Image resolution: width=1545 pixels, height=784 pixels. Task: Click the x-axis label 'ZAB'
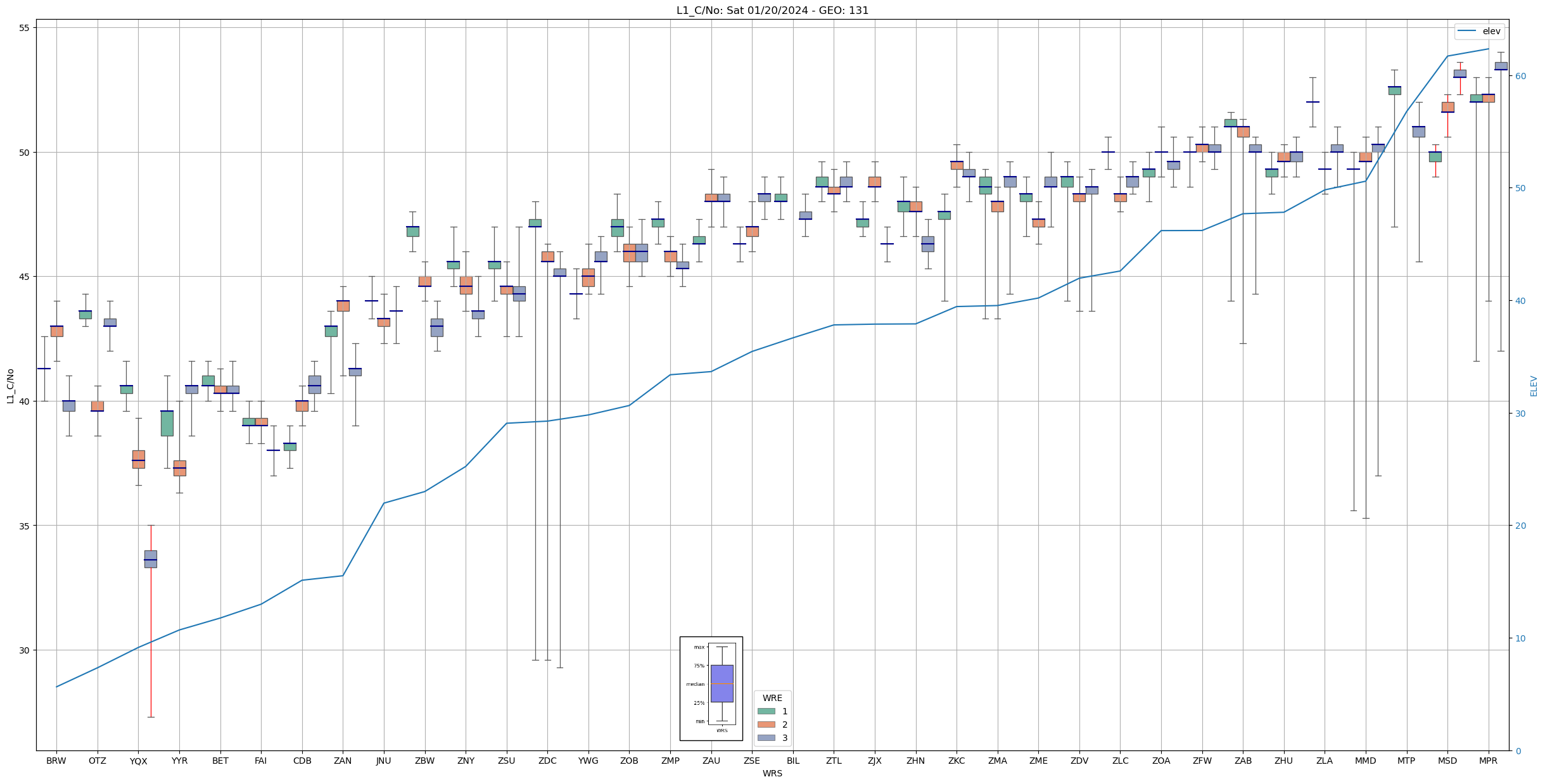tap(1243, 761)
